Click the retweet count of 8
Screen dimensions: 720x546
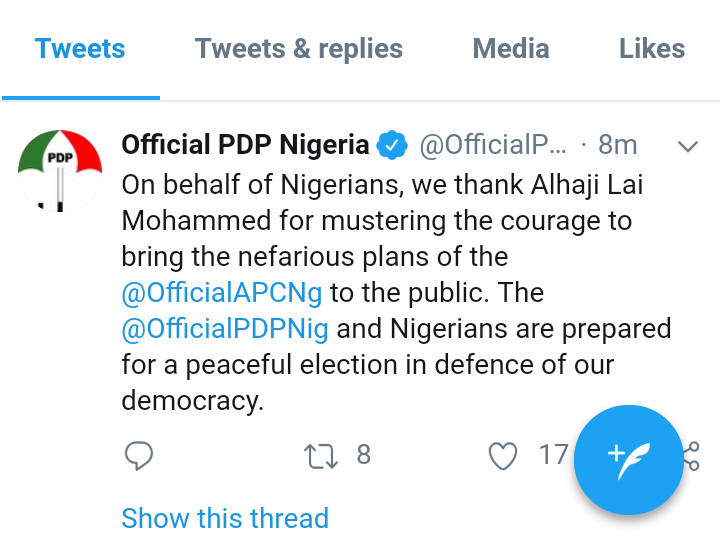pyautogui.click(x=363, y=456)
